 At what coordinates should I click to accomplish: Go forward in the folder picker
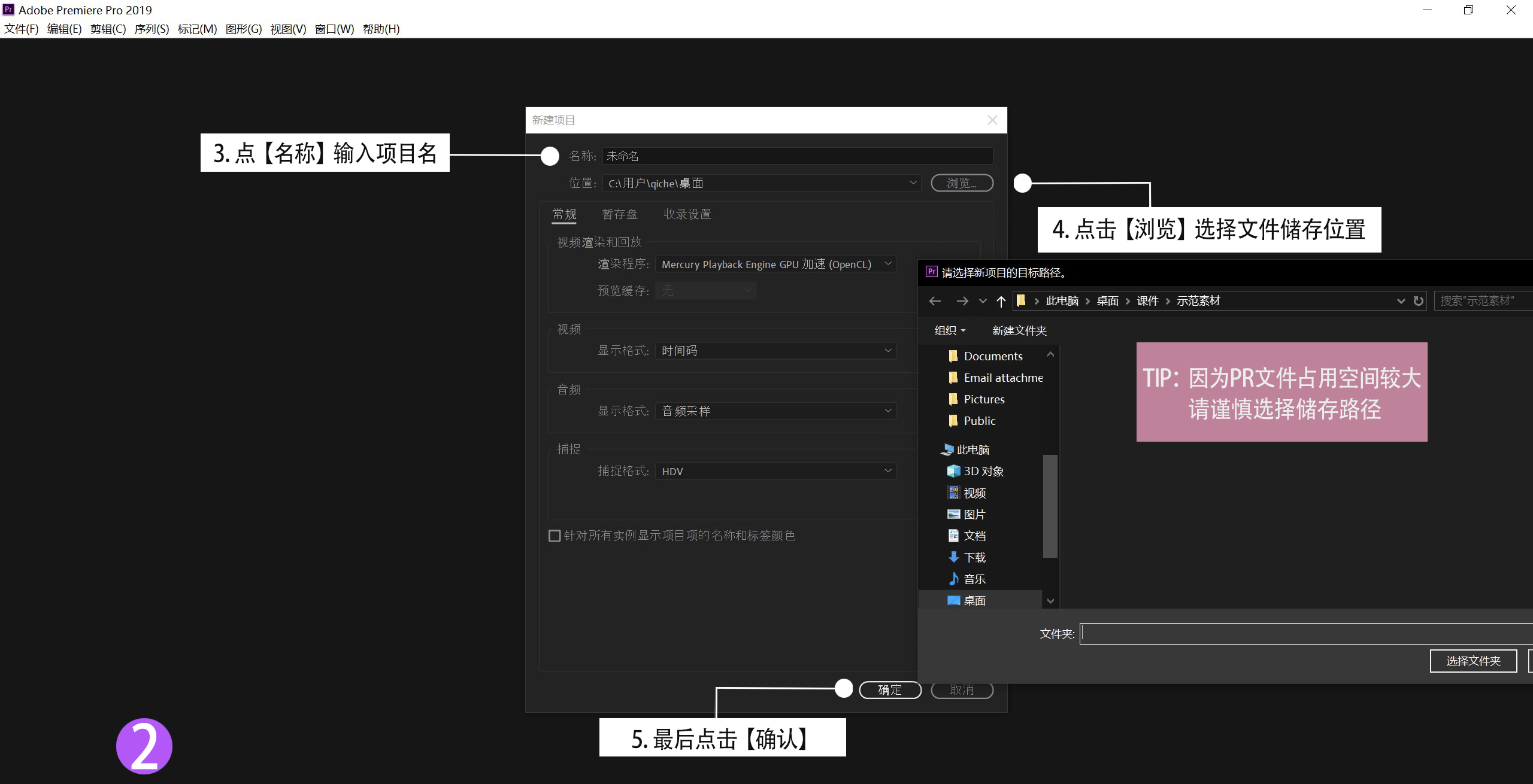click(x=962, y=301)
